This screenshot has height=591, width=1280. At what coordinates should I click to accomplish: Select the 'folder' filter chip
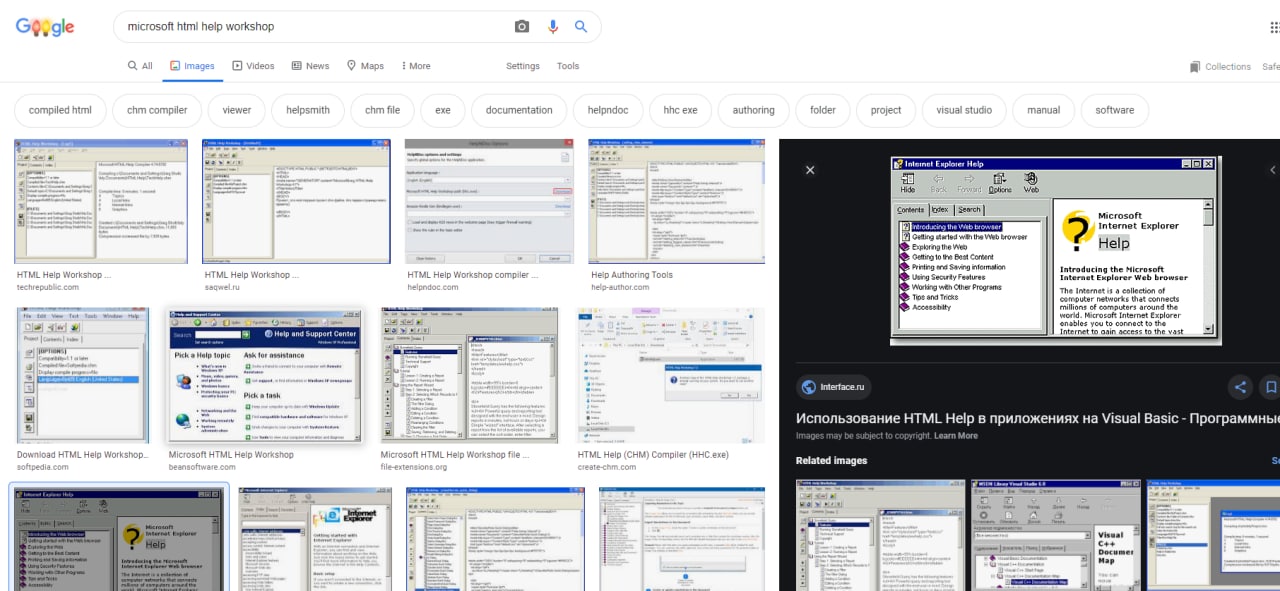click(823, 110)
